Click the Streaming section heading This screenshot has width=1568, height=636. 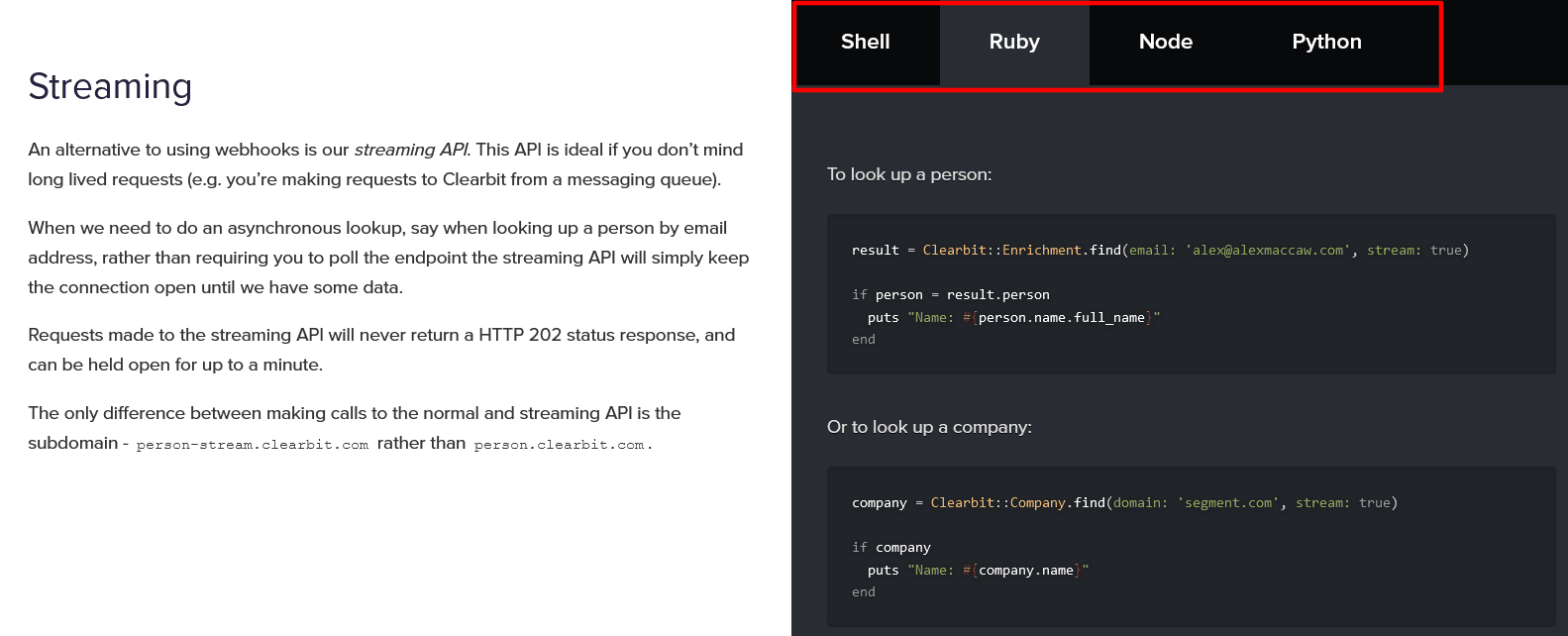click(110, 87)
